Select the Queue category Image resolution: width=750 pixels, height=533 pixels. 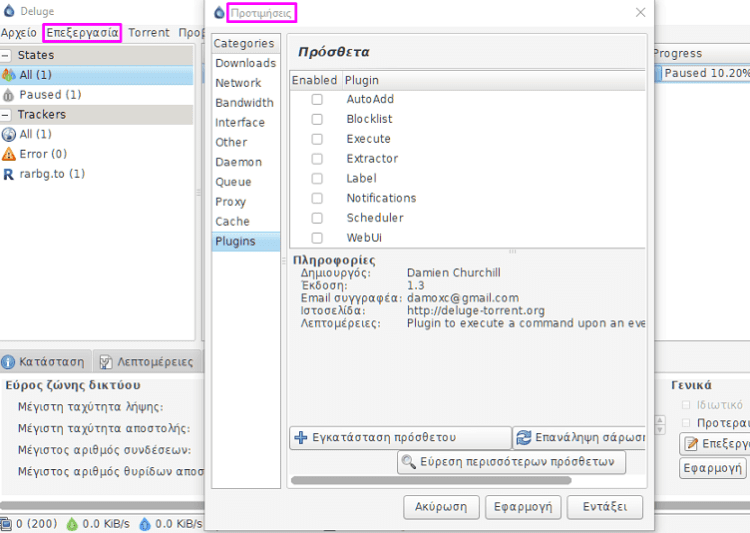(245, 182)
